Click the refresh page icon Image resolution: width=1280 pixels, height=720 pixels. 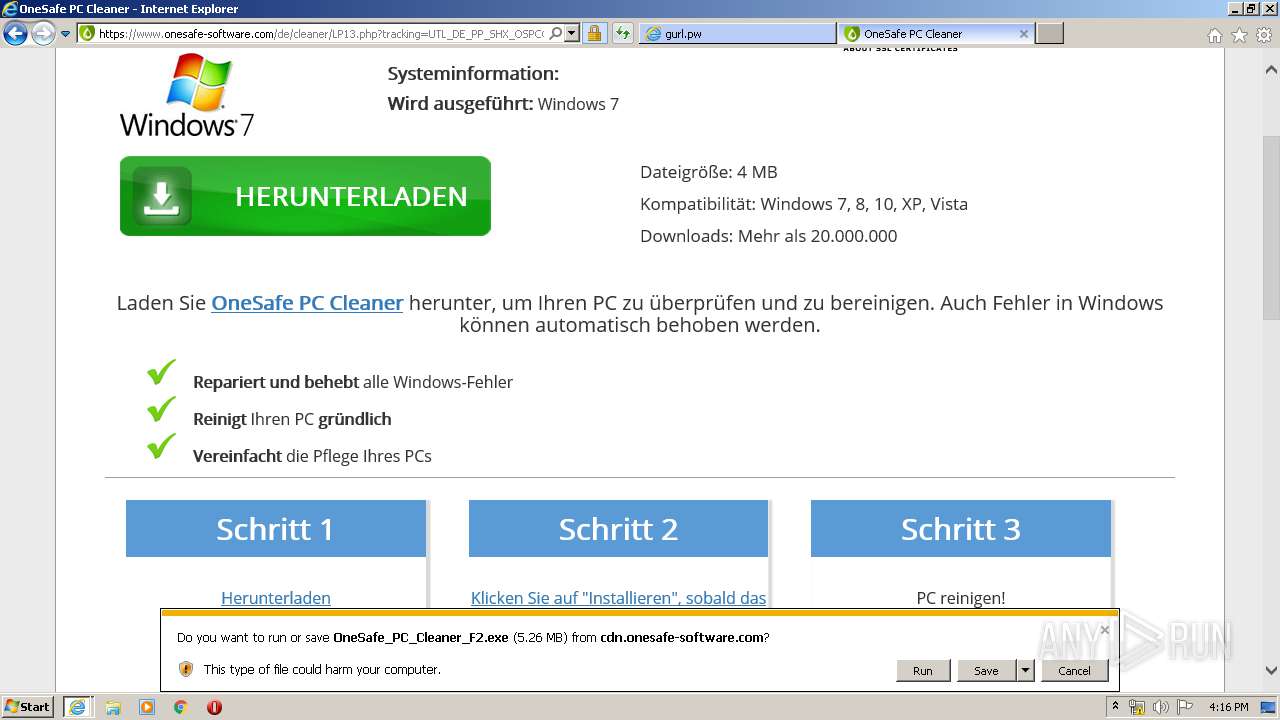click(x=623, y=33)
